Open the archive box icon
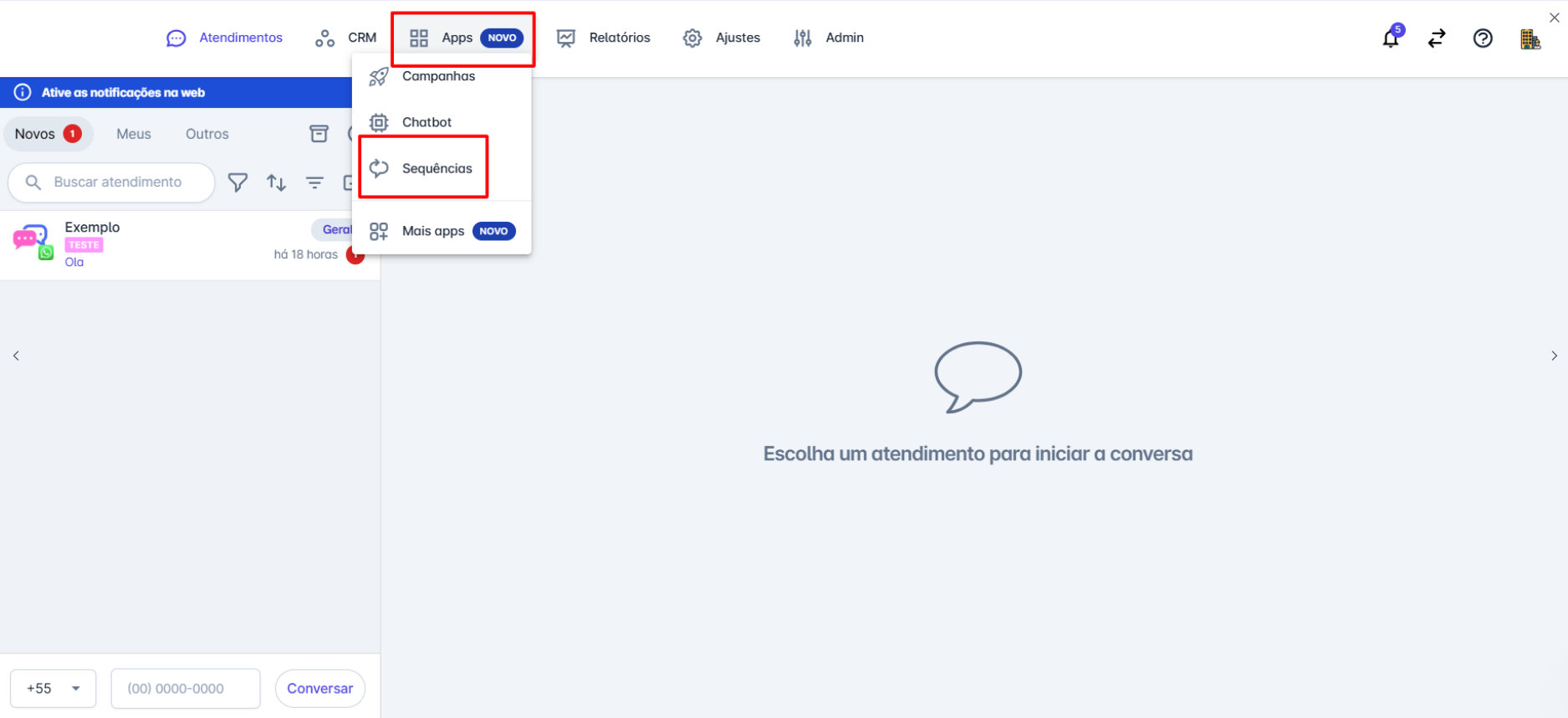1568x718 pixels. (319, 134)
